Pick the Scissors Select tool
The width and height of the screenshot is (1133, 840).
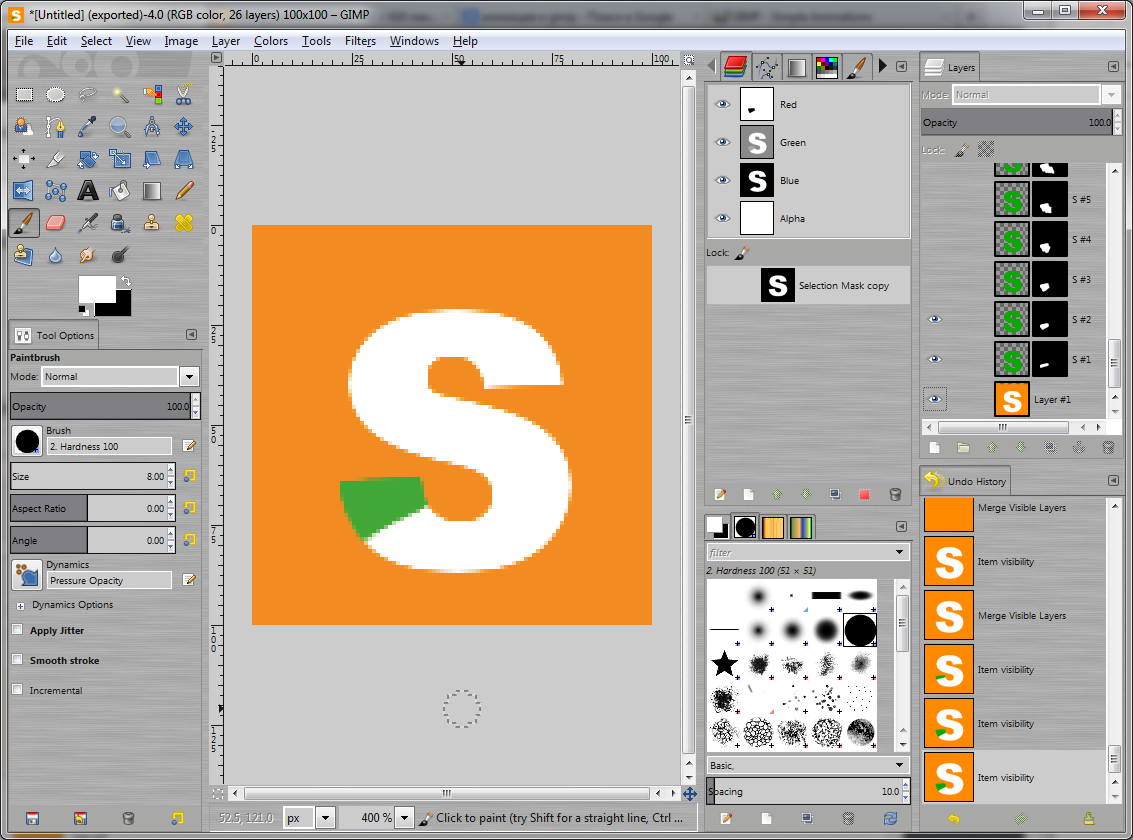[x=184, y=95]
